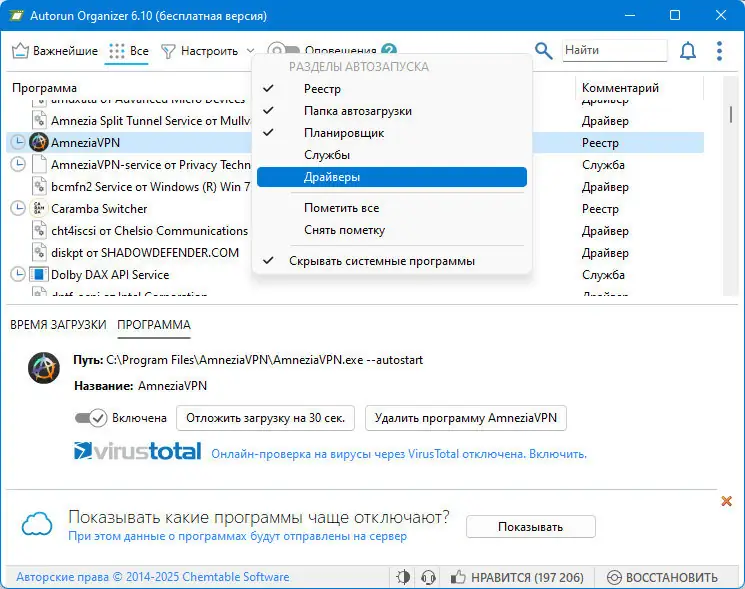
Task: Click the clock delay icon beside AmneziaVPN row
Action: pos(18,142)
